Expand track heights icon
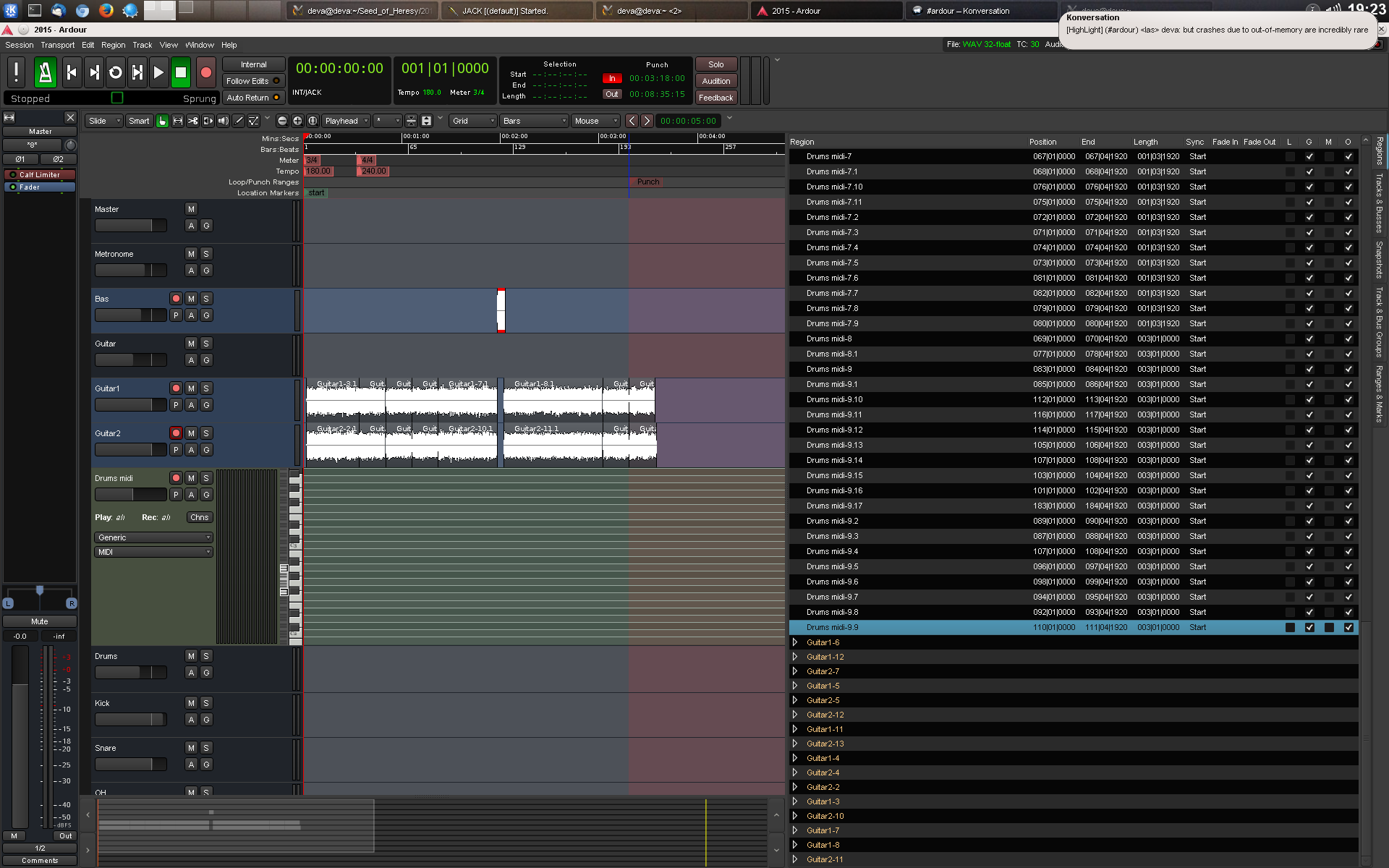This screenshot has height=868, width=1389. (x=426, y=121)
